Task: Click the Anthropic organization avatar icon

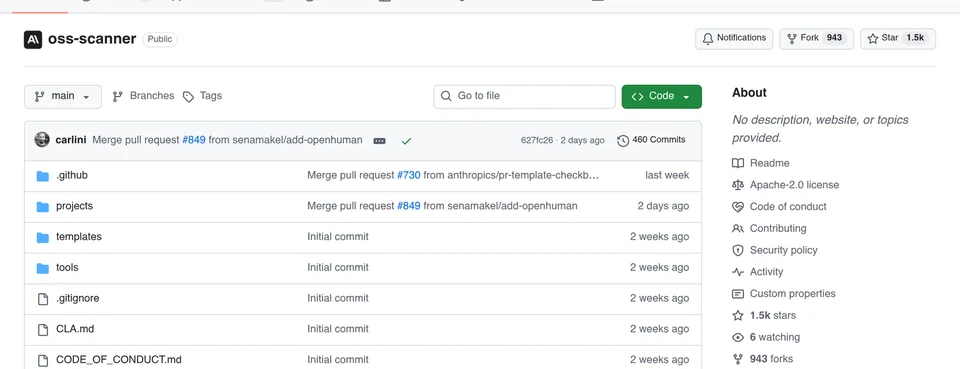Action: pyautogui.click(x=33, y=39)
